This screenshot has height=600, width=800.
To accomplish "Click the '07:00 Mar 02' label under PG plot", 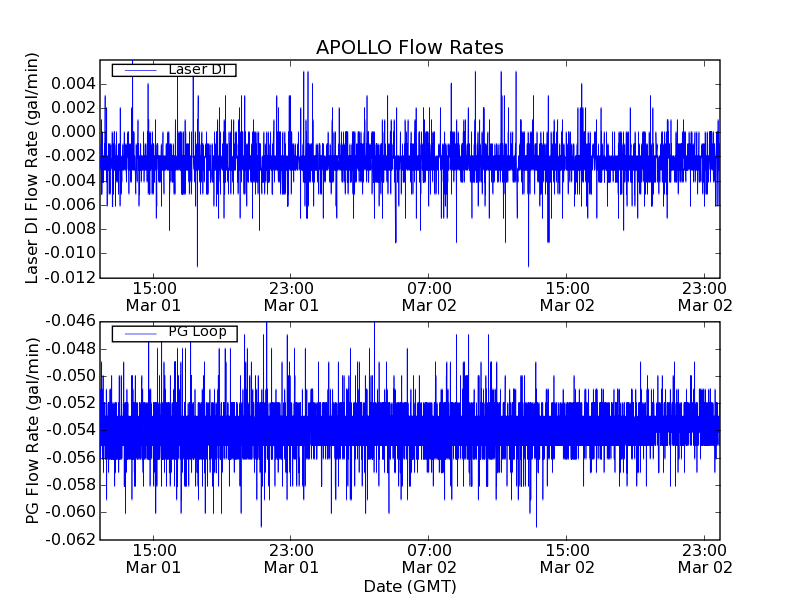I will point(429,559).
